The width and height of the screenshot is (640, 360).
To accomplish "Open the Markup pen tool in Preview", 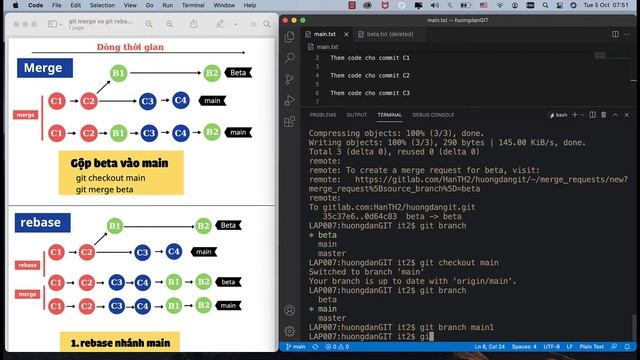I will 220,24.
